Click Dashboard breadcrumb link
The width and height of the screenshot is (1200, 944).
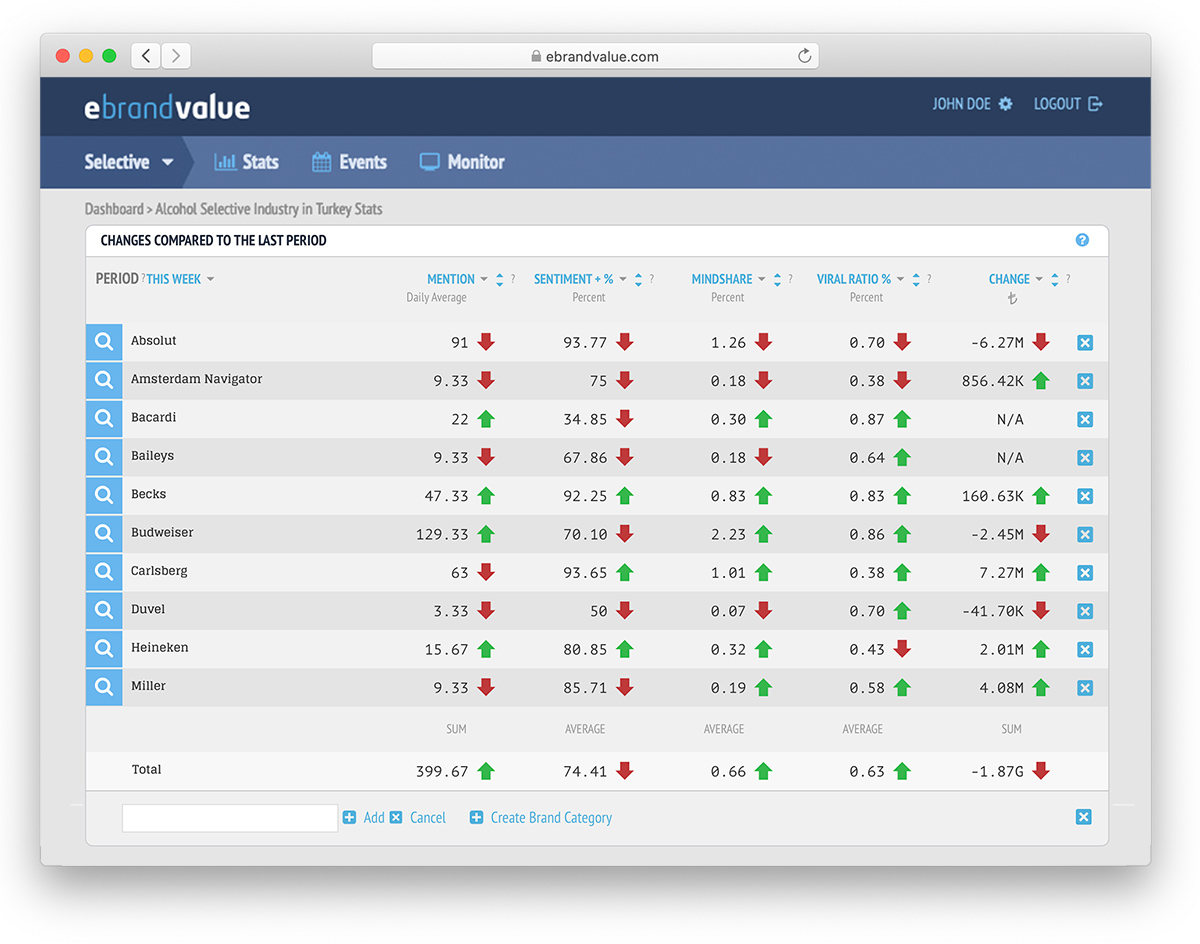(x=114, y=209)
